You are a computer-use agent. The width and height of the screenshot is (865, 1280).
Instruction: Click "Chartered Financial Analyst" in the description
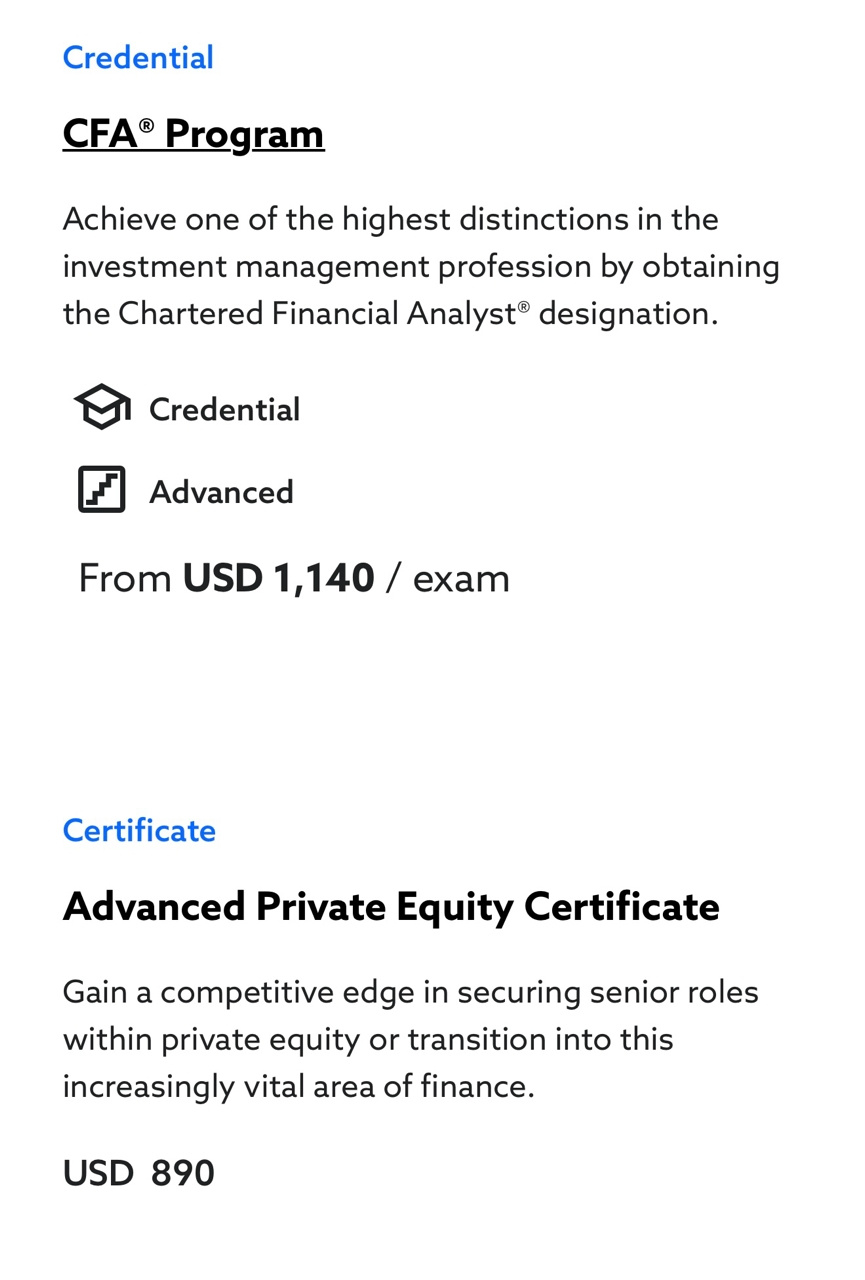click(317, 314)
